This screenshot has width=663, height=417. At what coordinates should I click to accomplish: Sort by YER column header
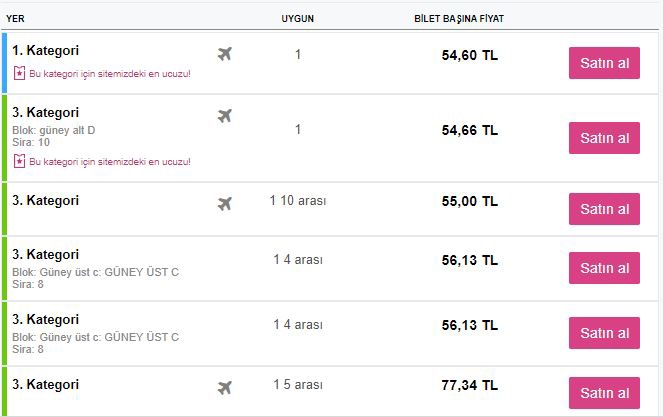15,19
